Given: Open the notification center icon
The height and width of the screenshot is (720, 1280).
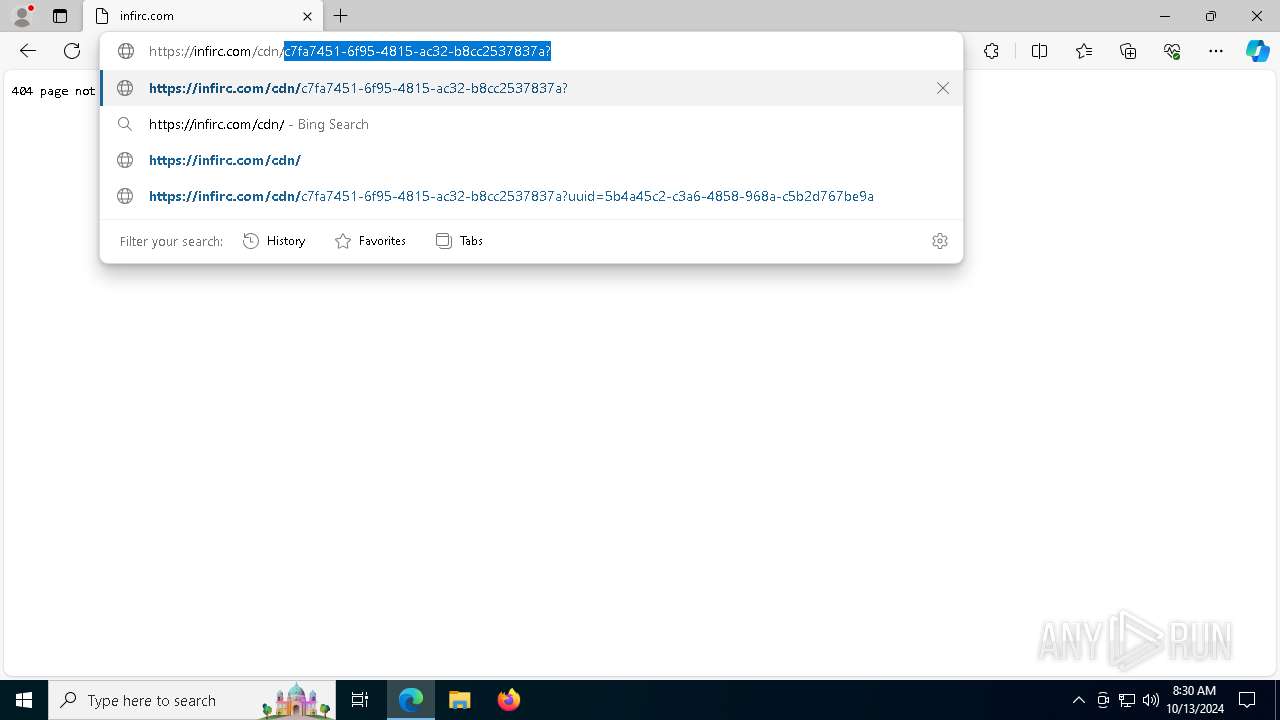Looking at the screenshot, I should coord(1247,700).
